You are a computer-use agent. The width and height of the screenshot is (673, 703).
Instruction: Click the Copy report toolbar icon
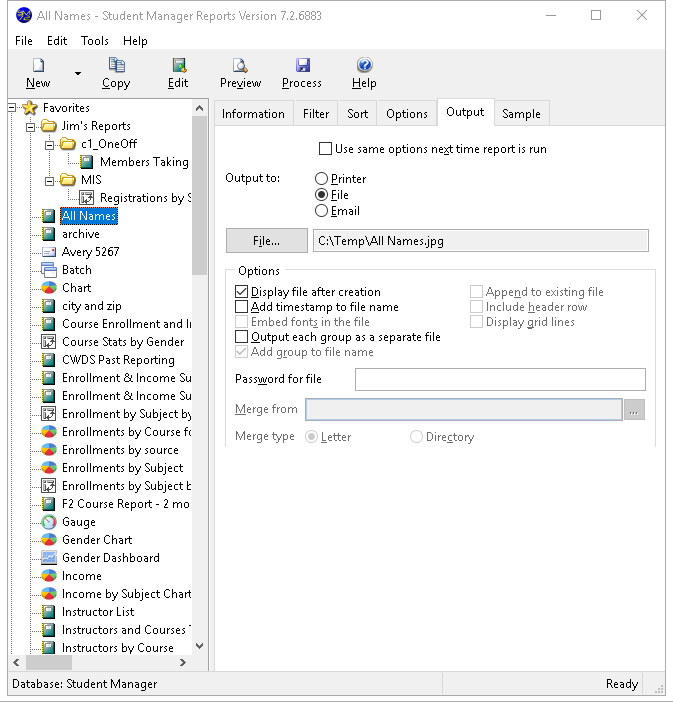117,65
